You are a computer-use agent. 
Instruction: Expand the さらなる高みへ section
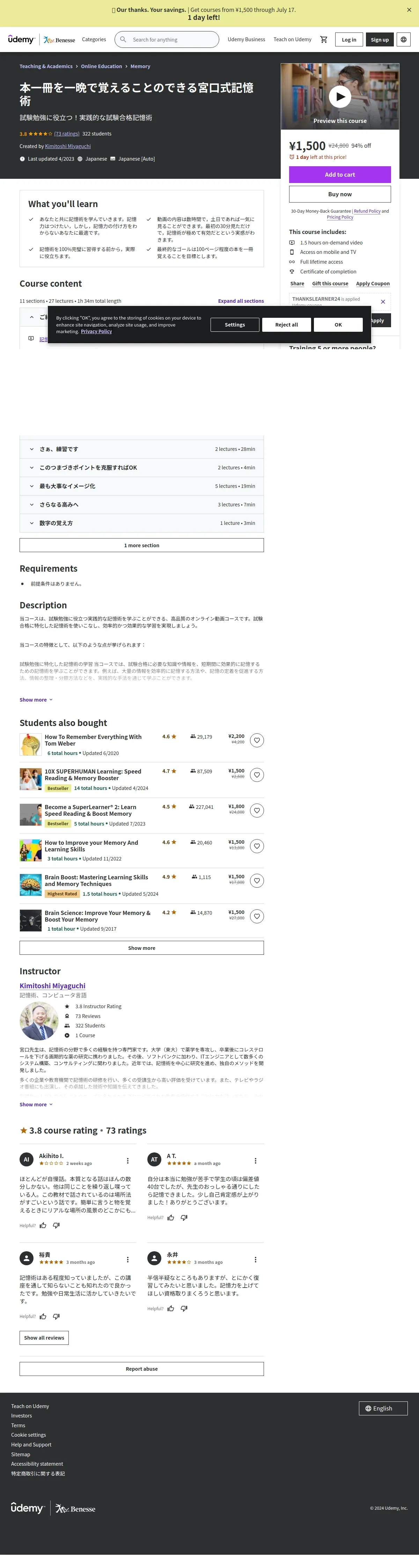coord(141,505)
